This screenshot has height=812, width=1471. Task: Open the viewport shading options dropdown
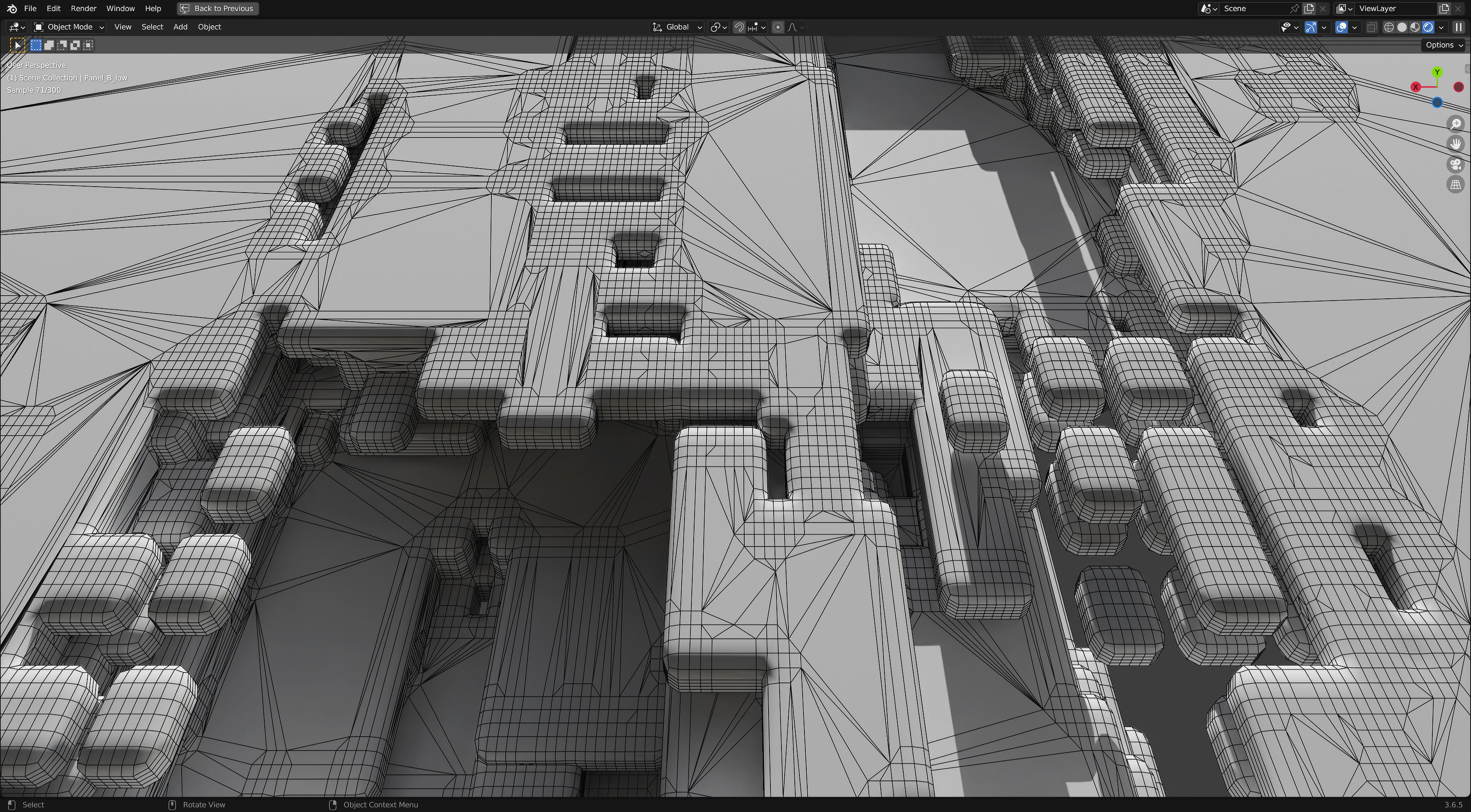coord(1441,27)
